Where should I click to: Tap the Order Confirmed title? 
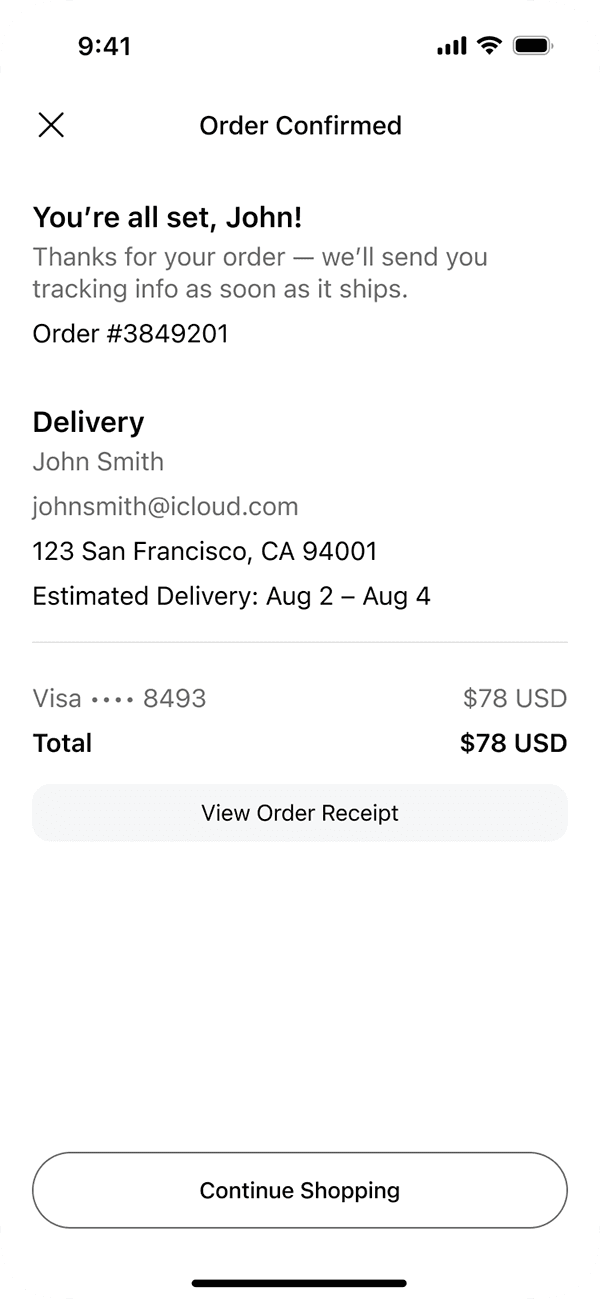click(x=300, y=125)
